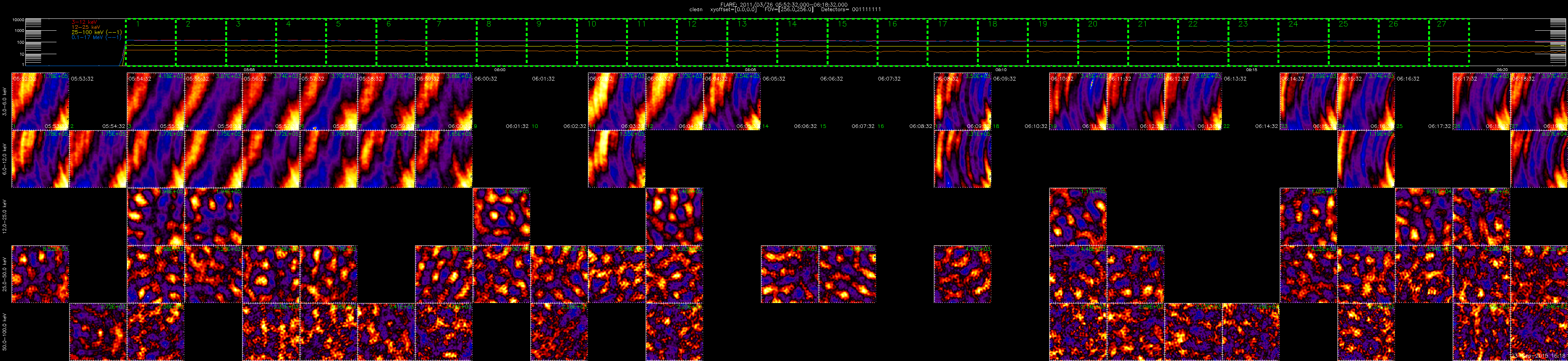The image size is (1568, 361).
Task: Click the '3.0-6.0 keV' row label
Action: click(5, 101)
